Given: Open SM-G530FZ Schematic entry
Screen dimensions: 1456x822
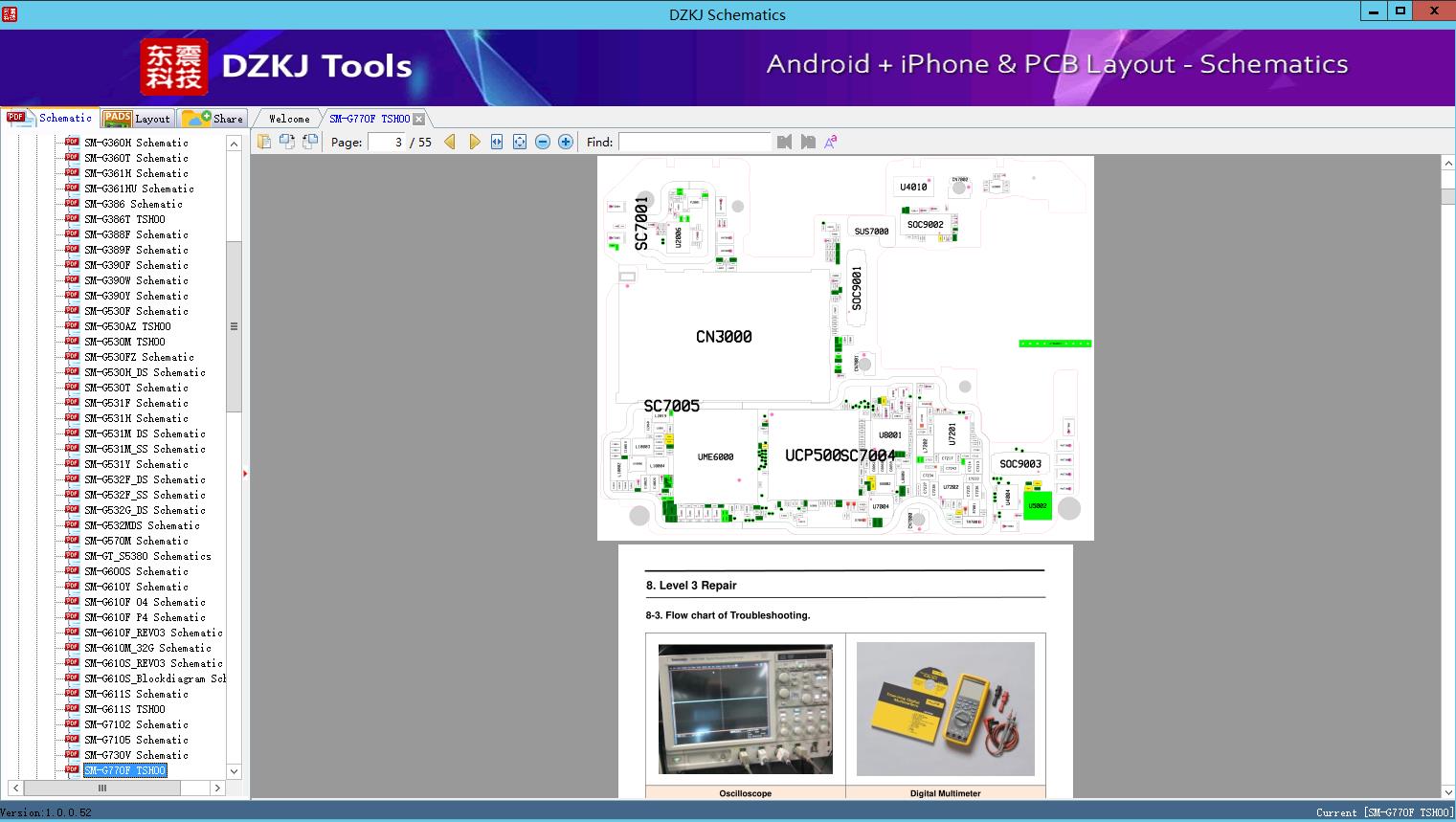Looking at the screenshot, I should [139, 357].
